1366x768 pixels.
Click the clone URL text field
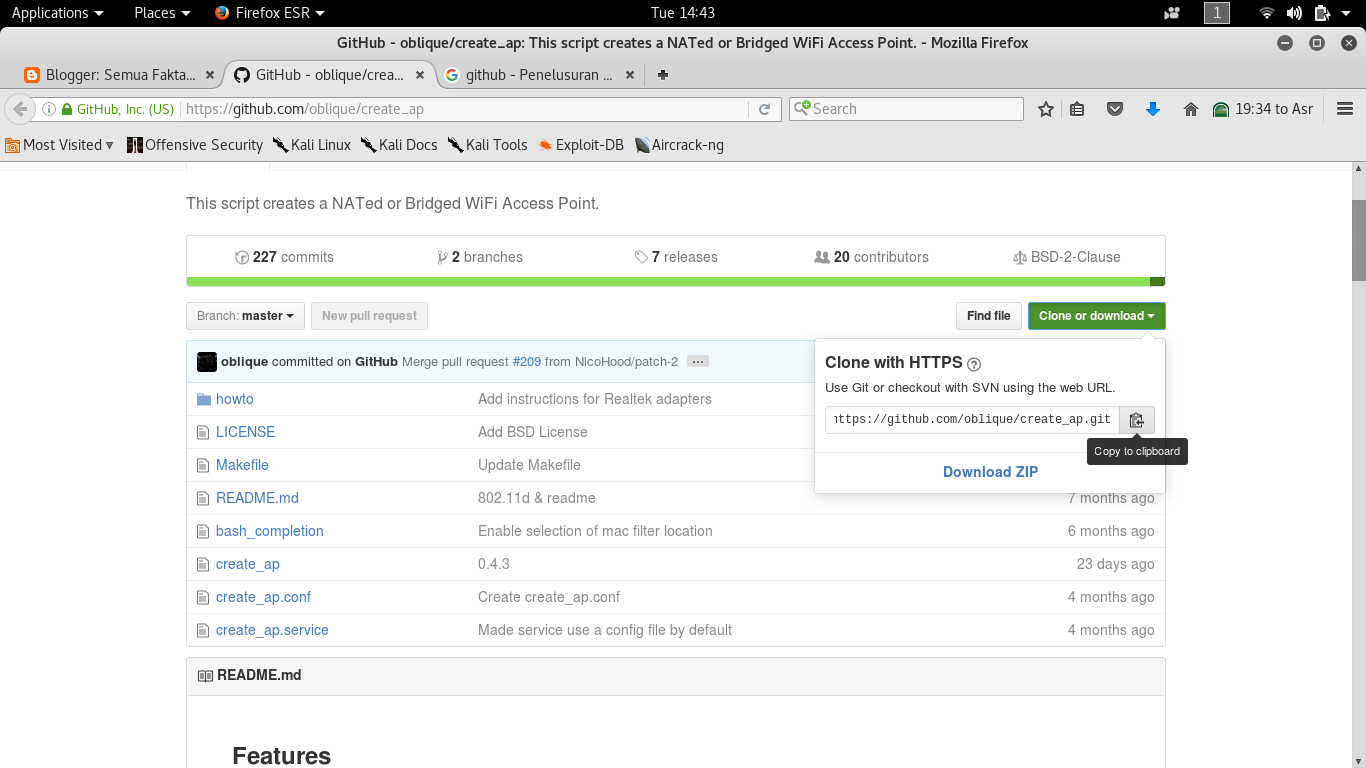click(x=972, y=420)
